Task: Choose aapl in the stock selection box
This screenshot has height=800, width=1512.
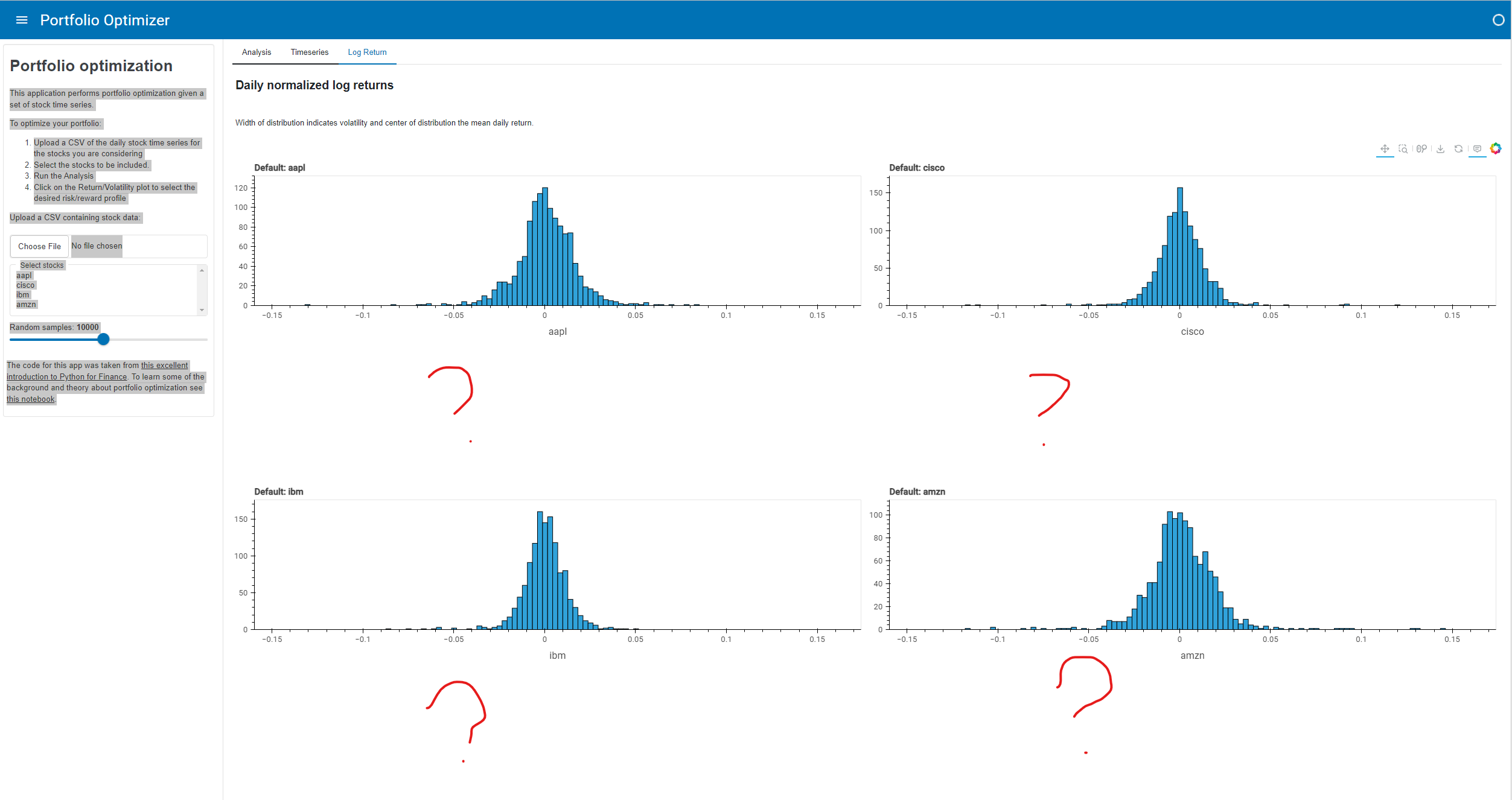Action: (x=24, y=275)
